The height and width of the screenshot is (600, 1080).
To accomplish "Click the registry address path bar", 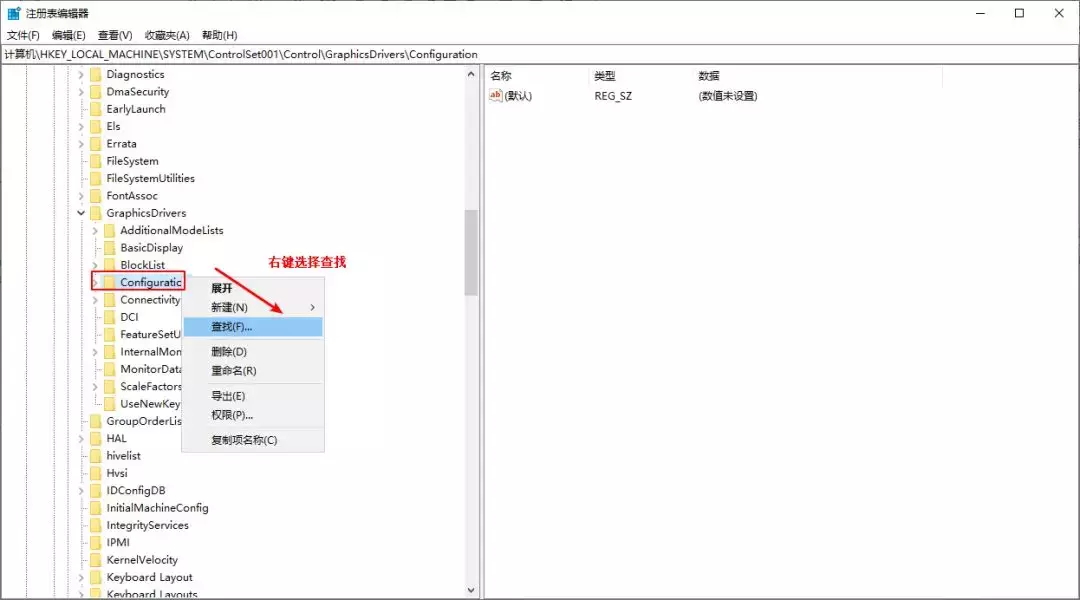I will [540, 54].
